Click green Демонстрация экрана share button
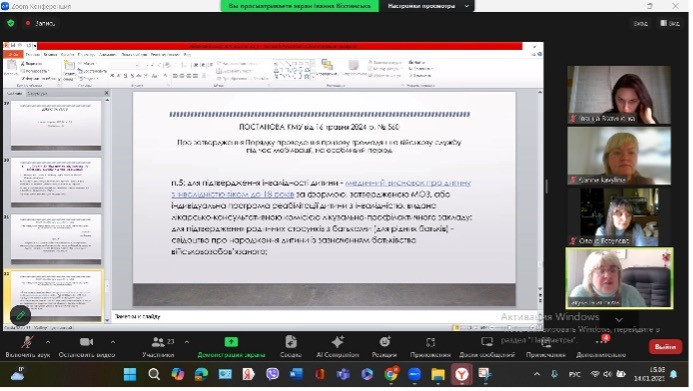The height and width of the screenshot is (391, 693). tap(231, 346)
